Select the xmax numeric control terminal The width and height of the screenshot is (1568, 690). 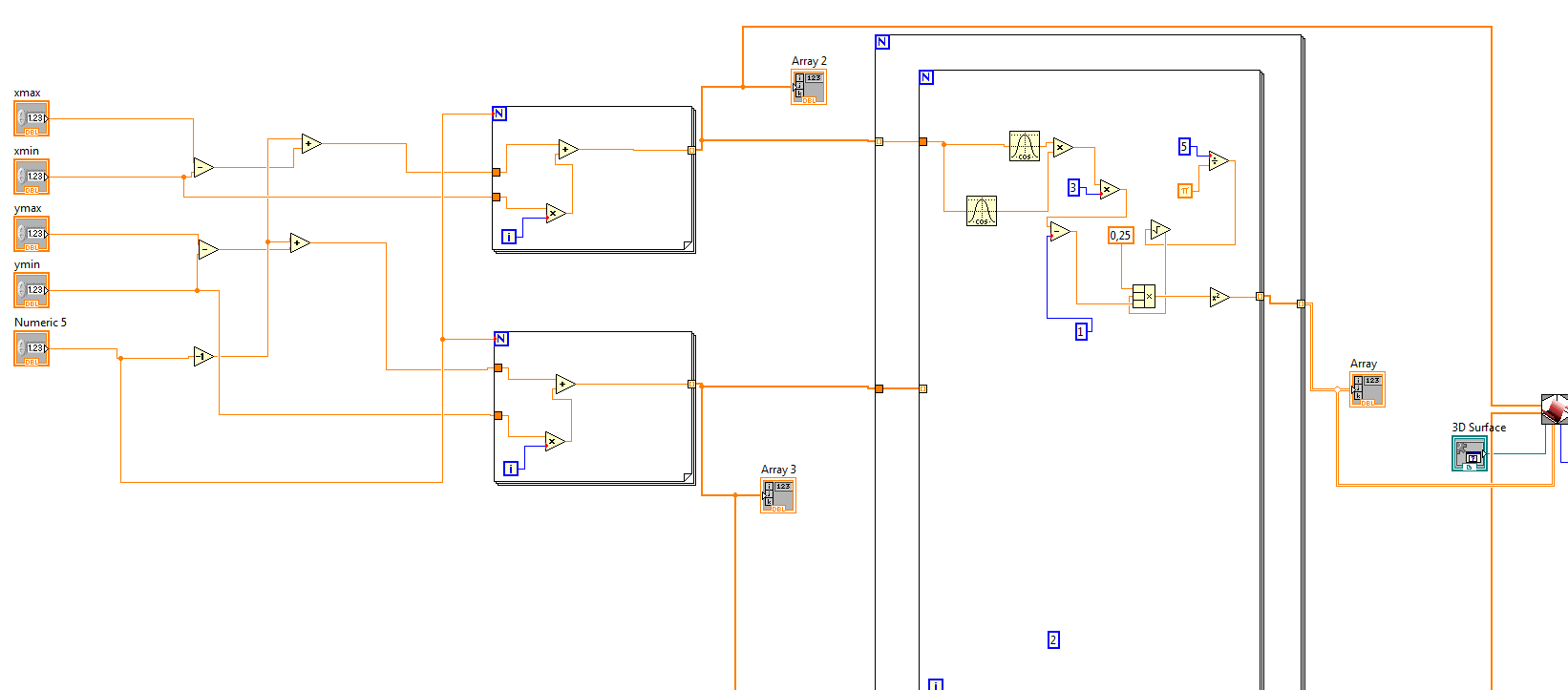coord(32,119)
